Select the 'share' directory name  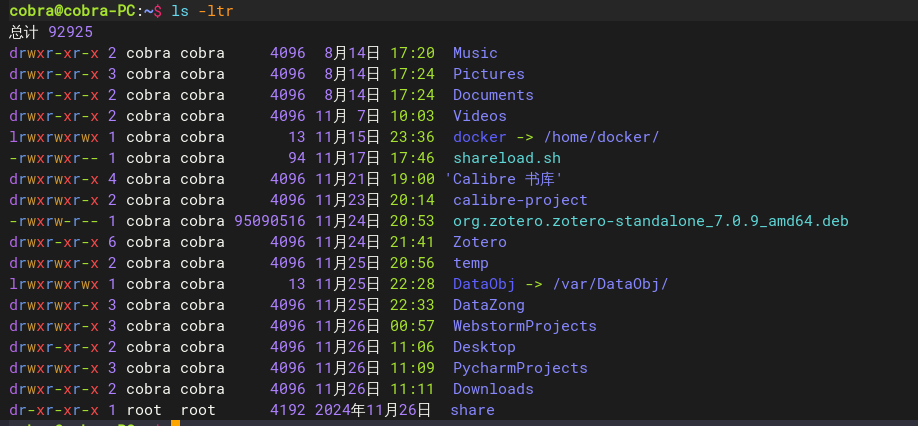coord(473,410)
